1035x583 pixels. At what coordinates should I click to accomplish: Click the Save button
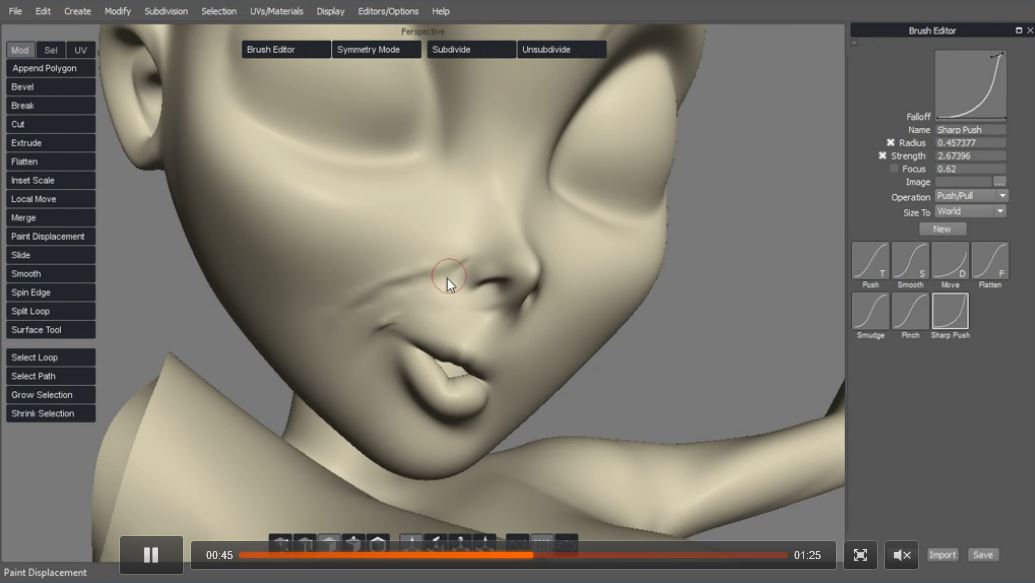982,555
